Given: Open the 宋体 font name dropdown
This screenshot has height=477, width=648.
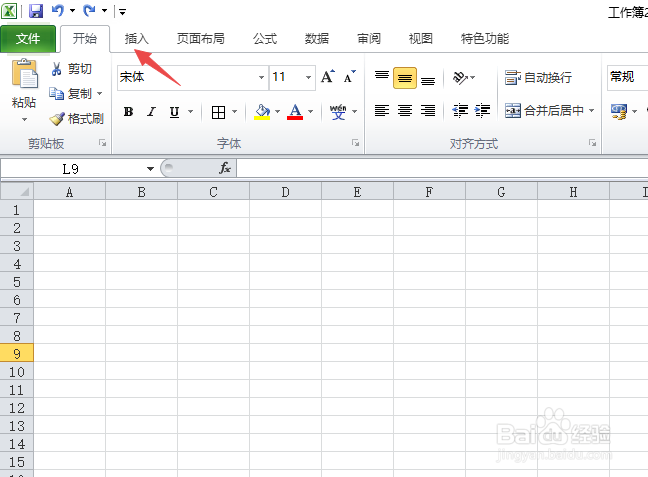Looking at the screenshot, I should point(261,77).
